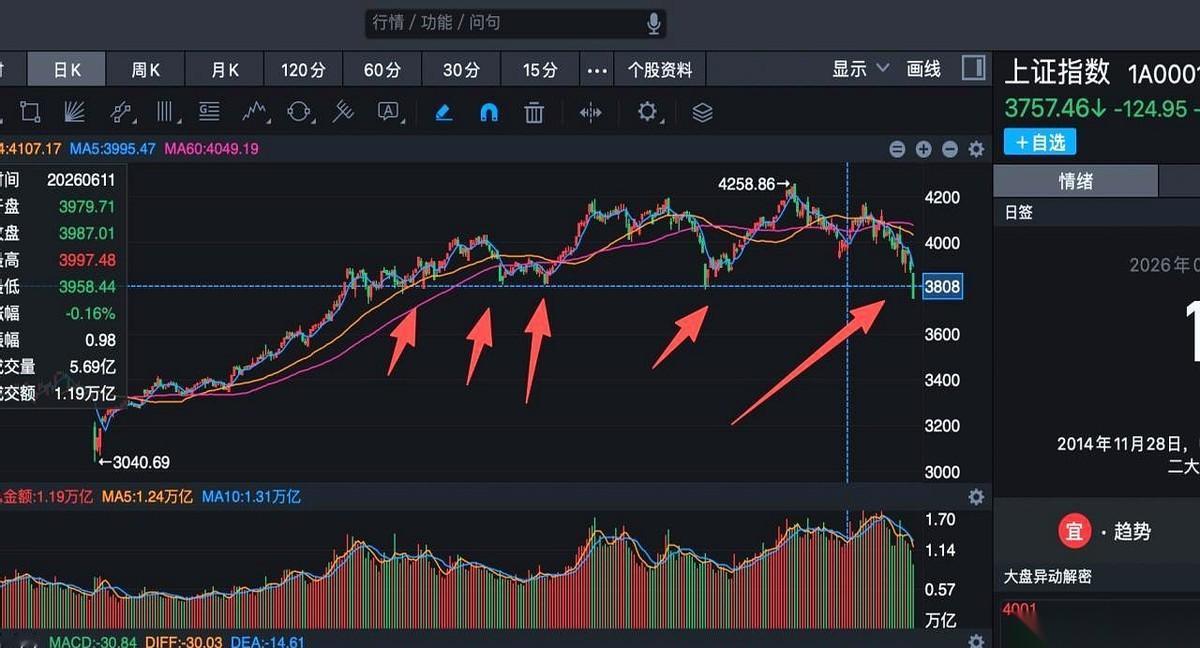Click the 3808 price axis tag
The height and width of the screenshot is (648, 1200).
943,287
